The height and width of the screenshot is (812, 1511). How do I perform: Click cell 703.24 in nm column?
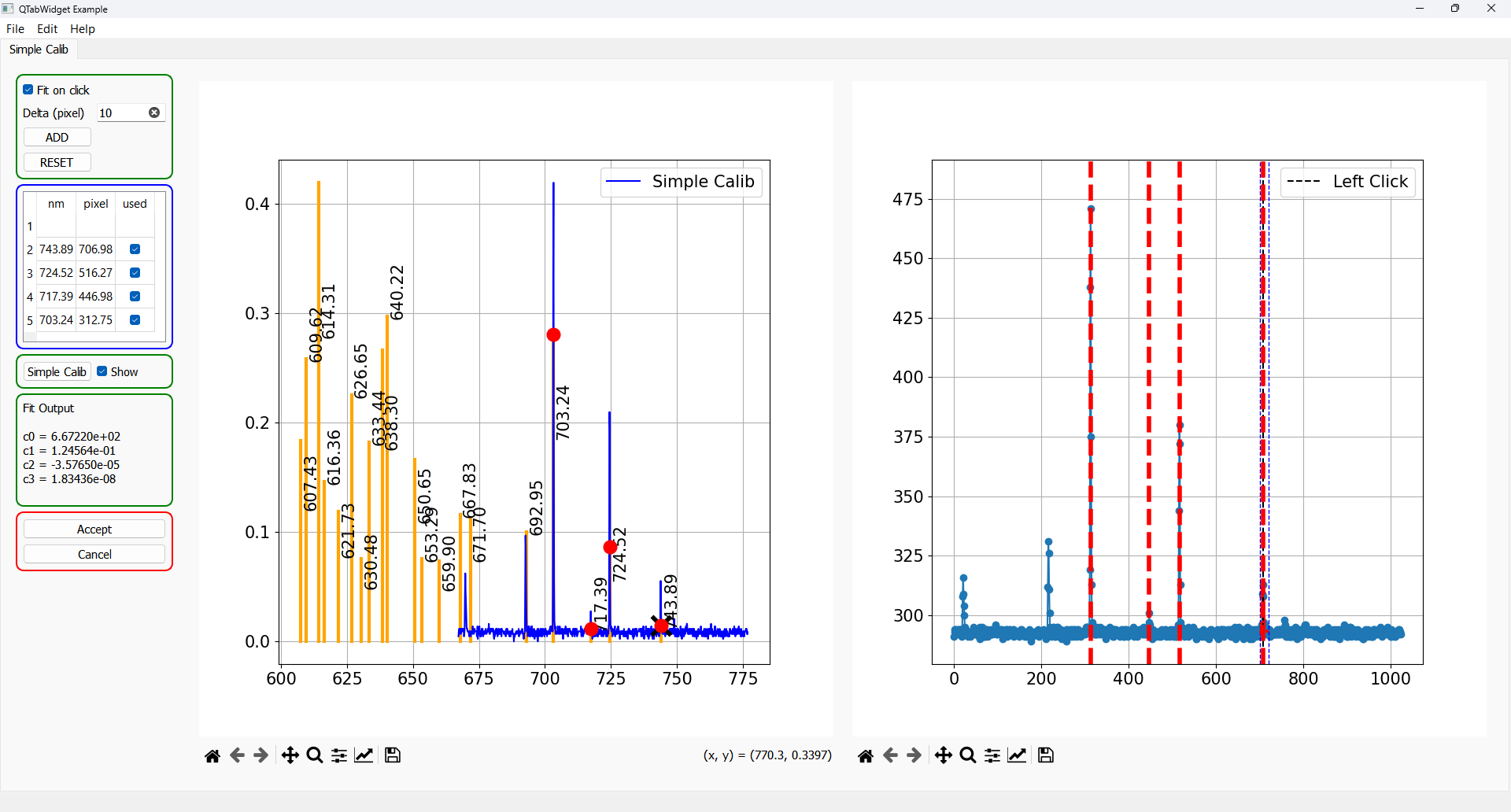pyautogui.click(x=56, y=320)
